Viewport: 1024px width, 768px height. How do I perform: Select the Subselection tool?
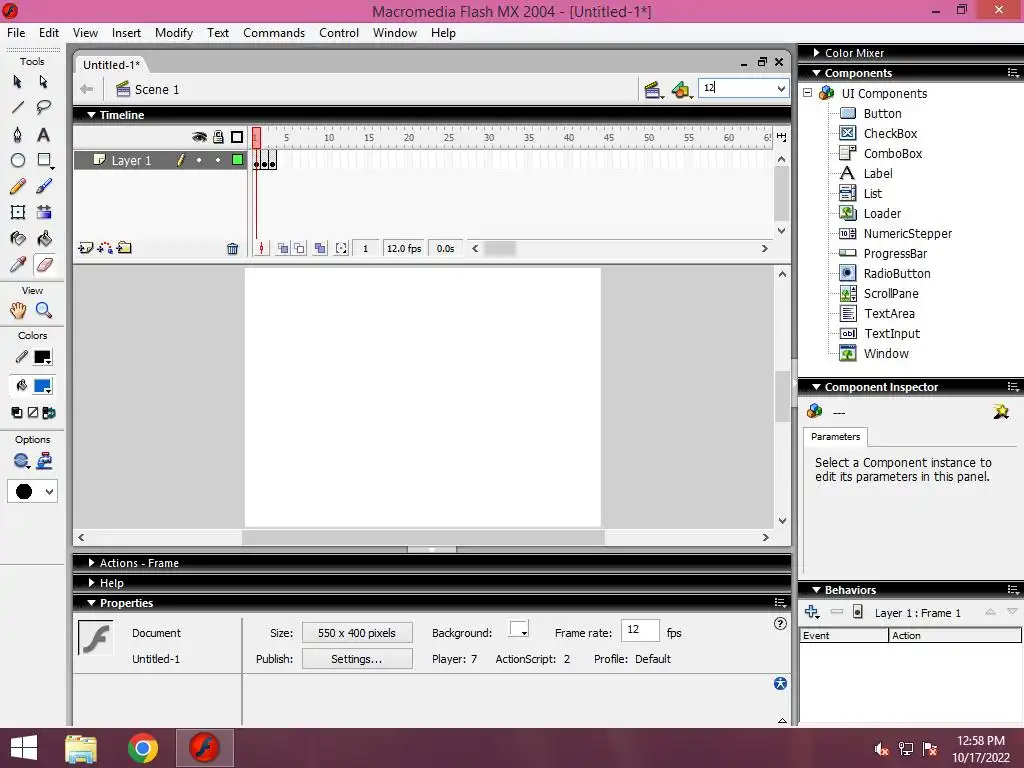tap(44, 82)
